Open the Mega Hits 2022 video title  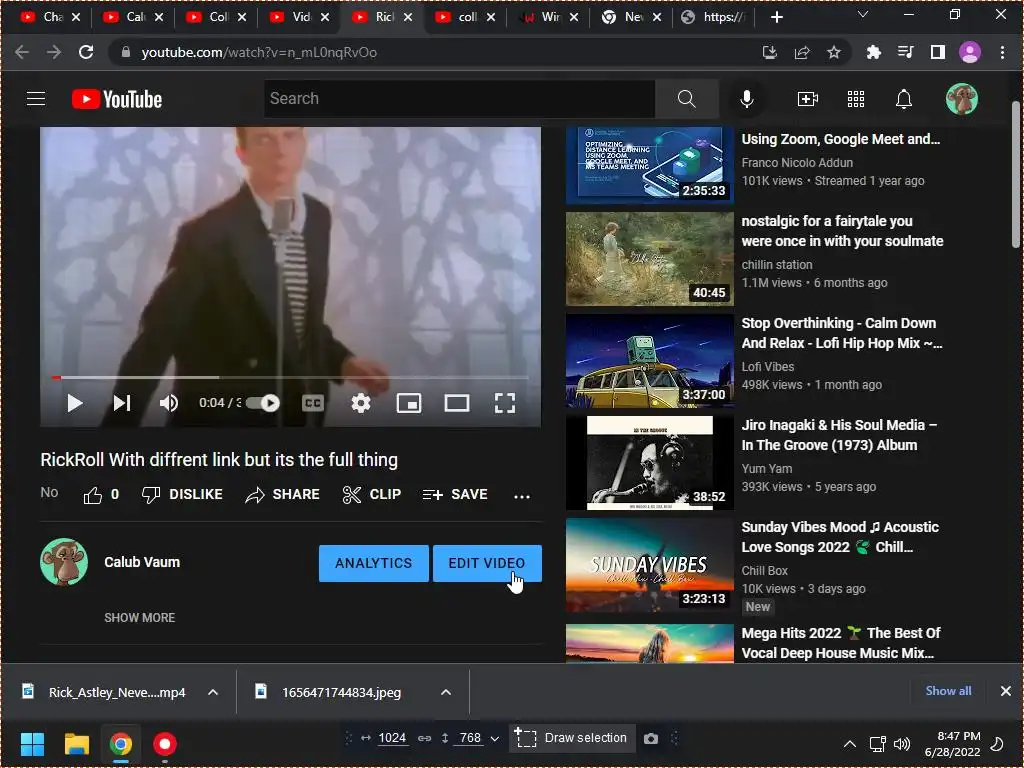(841, 643)
